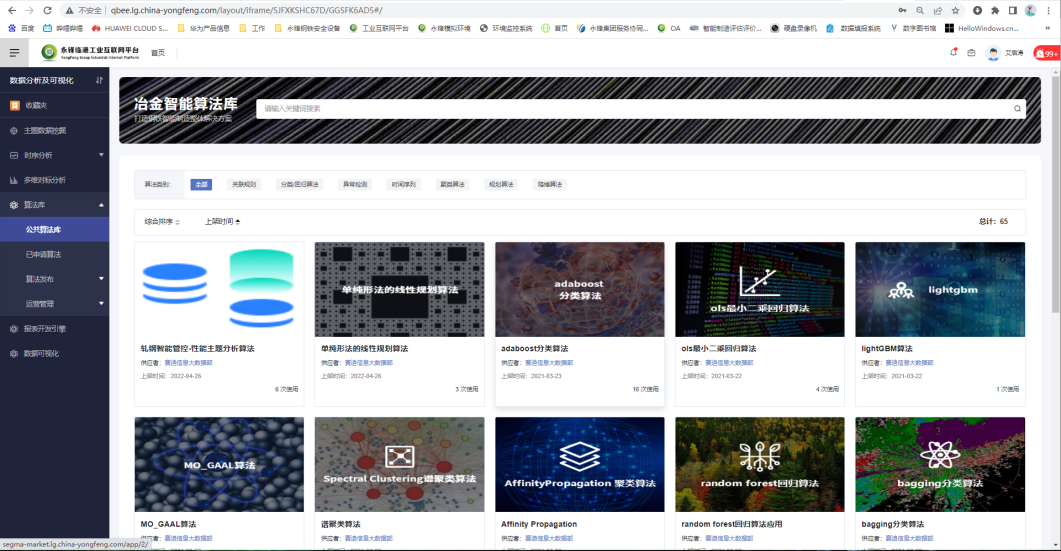The width and height of the screenshot is (1061, 551).
Task: Filter algorithms by 关联规则
Action: (x=244, y=184)
